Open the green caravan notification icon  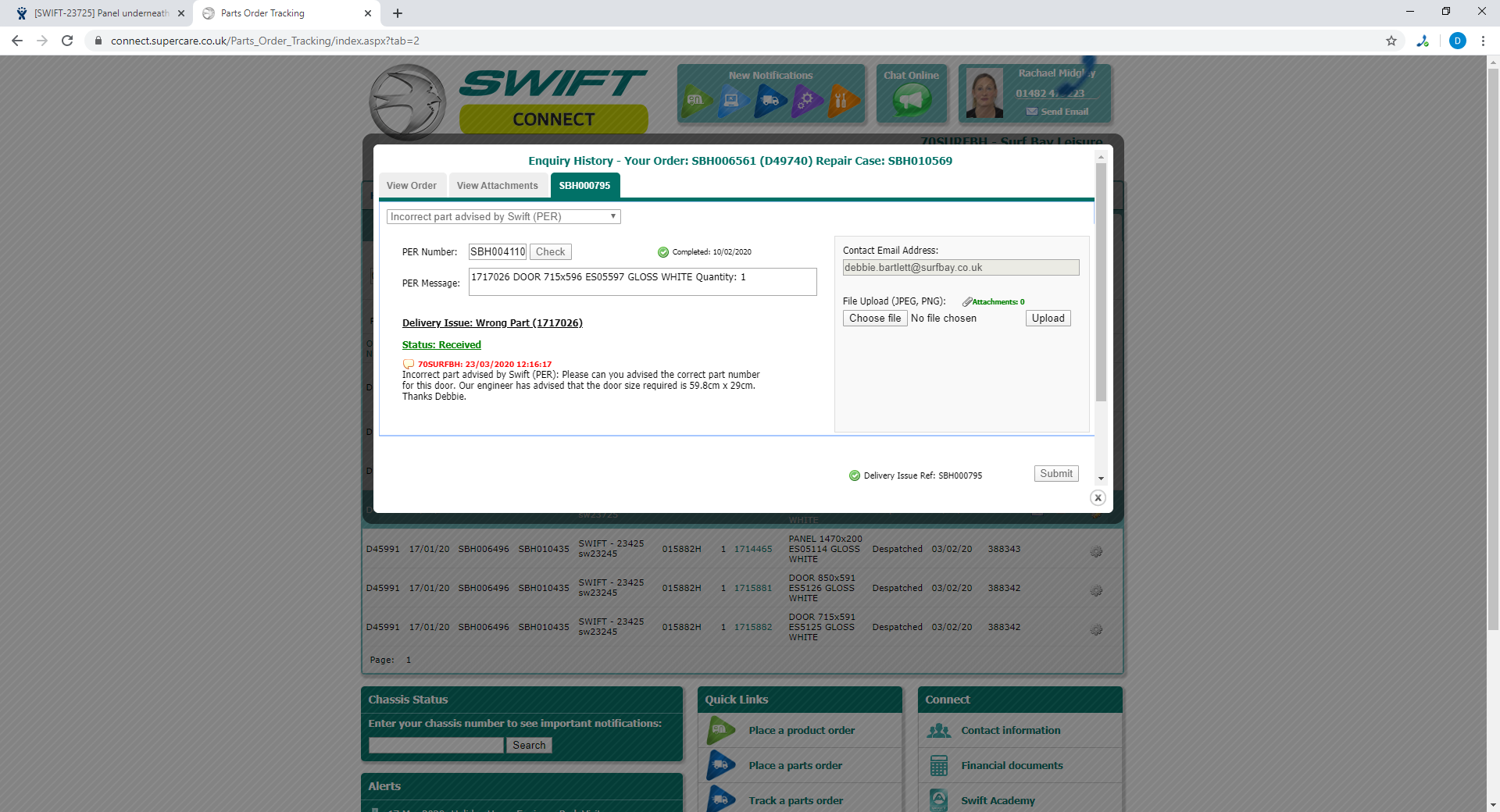pos(696,101)
